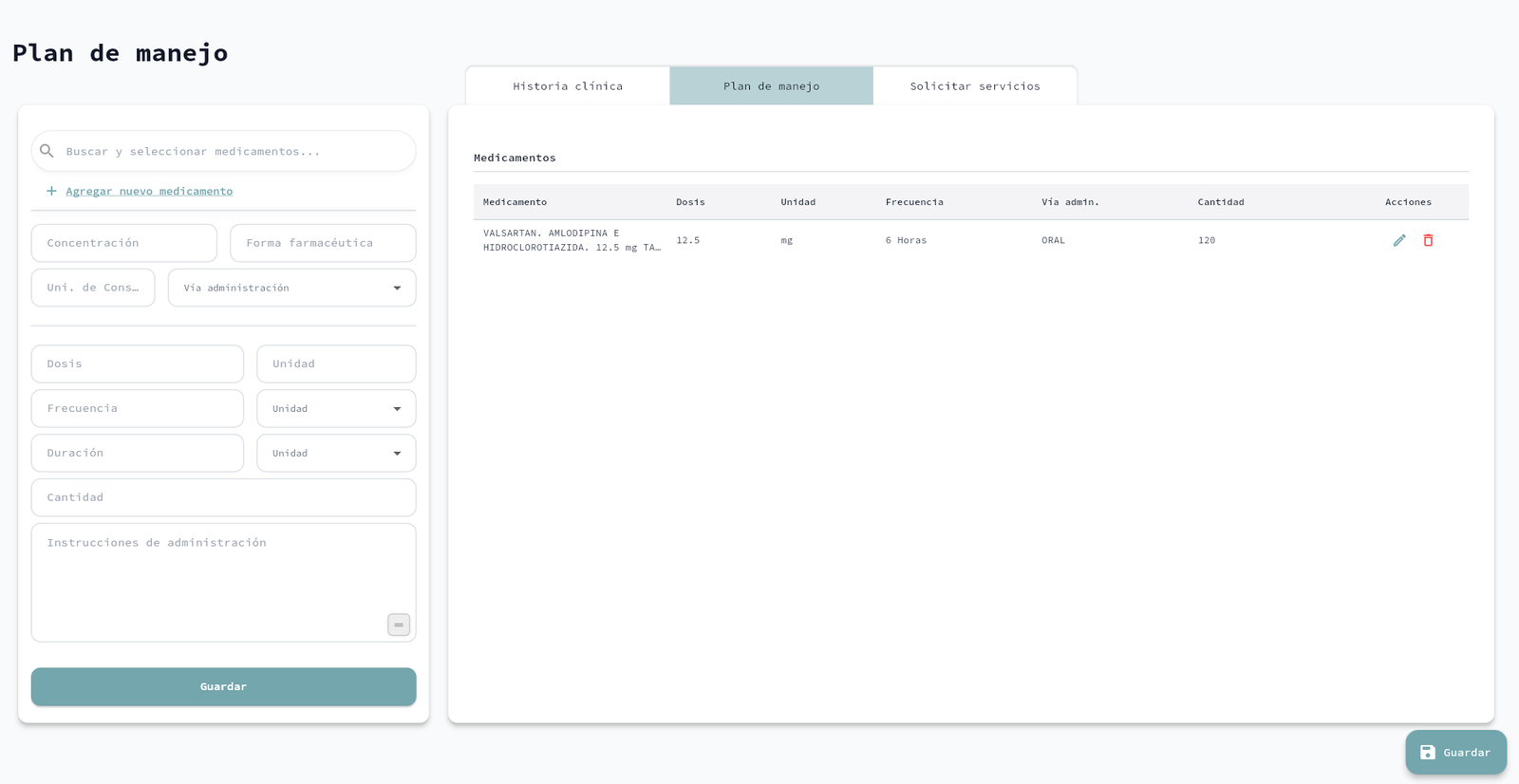
Task: Click the Instrucciones de administración textarea
Action: tap(223, 583)
